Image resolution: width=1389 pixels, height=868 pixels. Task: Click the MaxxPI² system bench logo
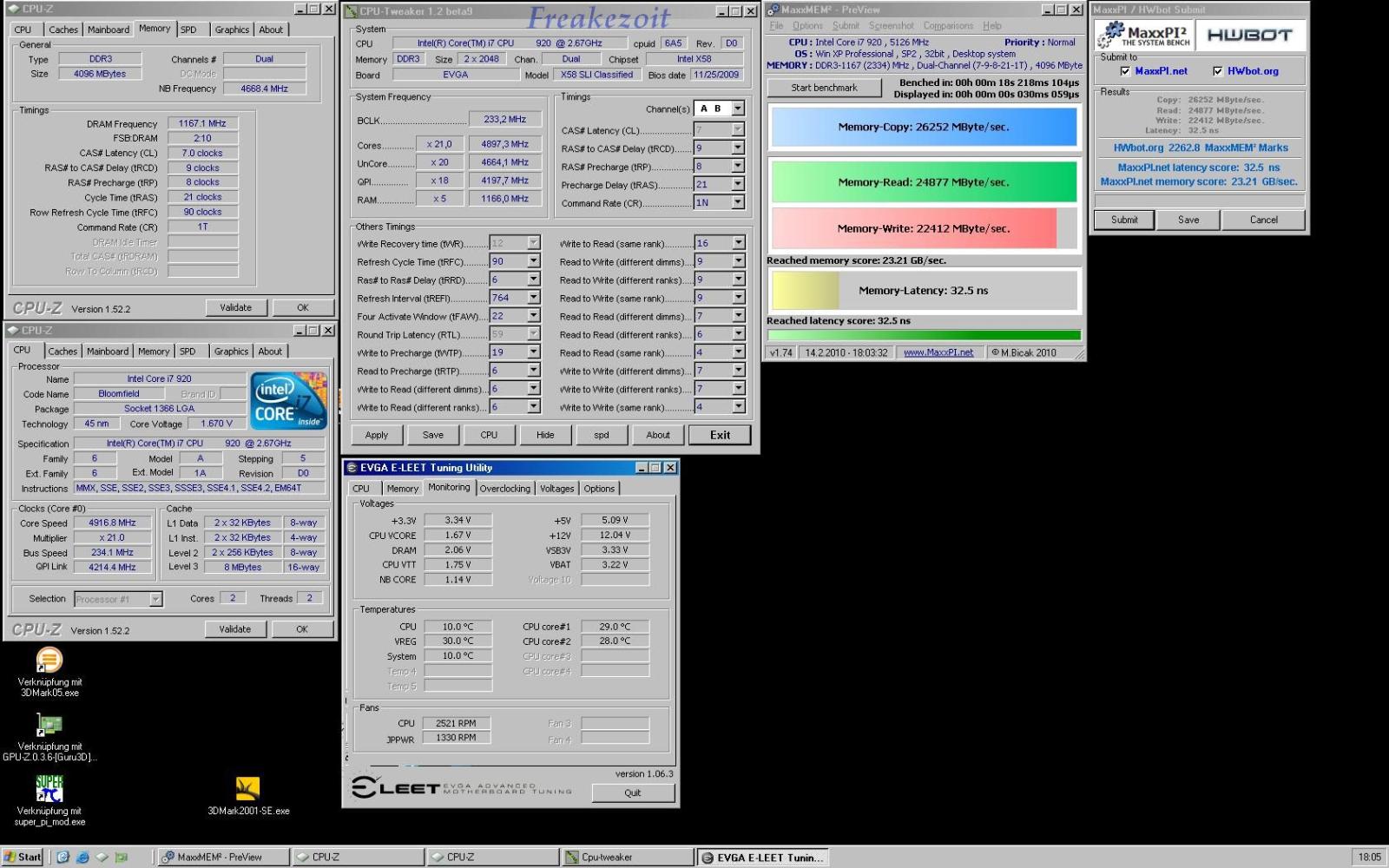(x=1144, y=36)
